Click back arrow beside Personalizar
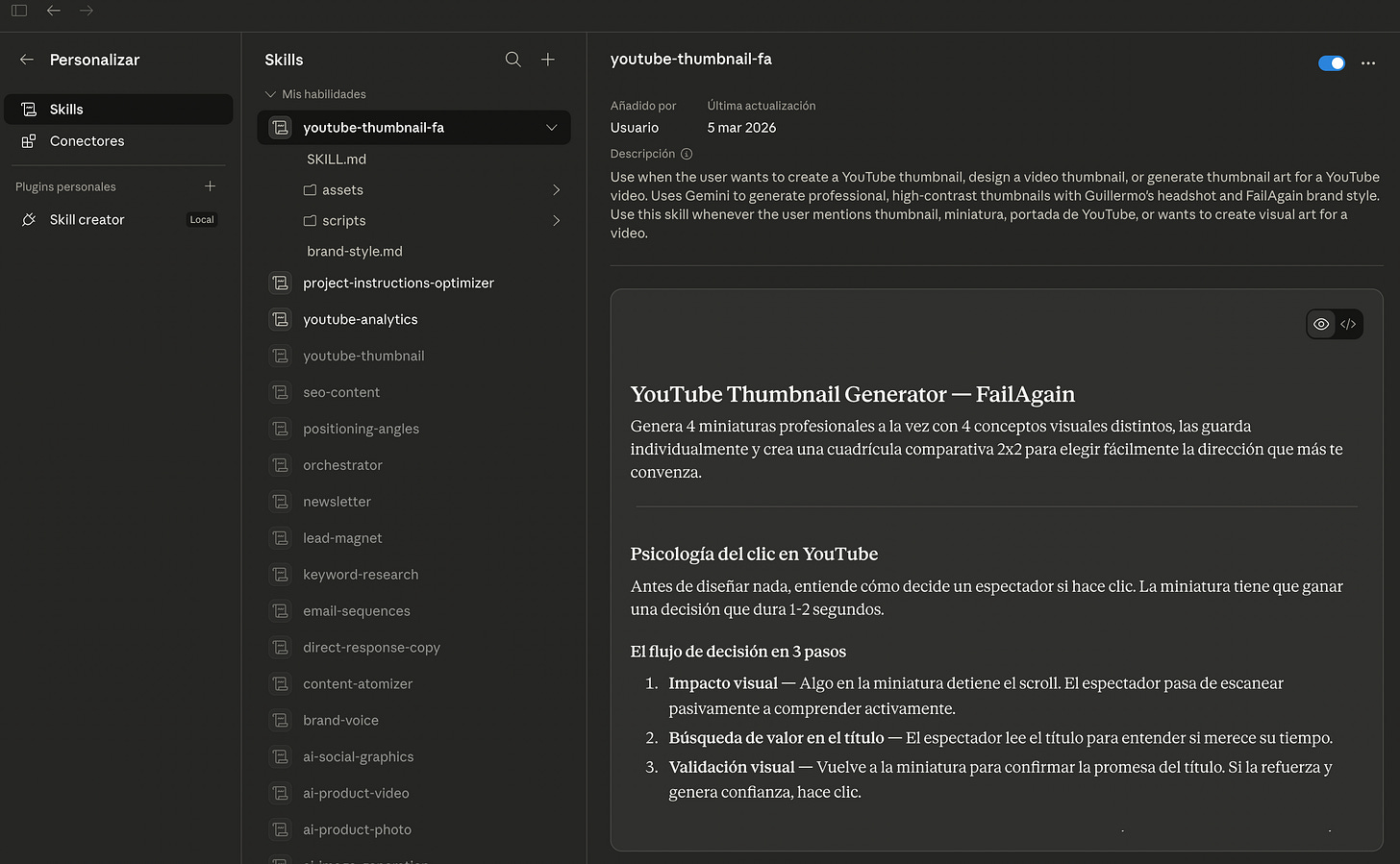Viewport: 1400px width, 864px height. tap(27, 60)
